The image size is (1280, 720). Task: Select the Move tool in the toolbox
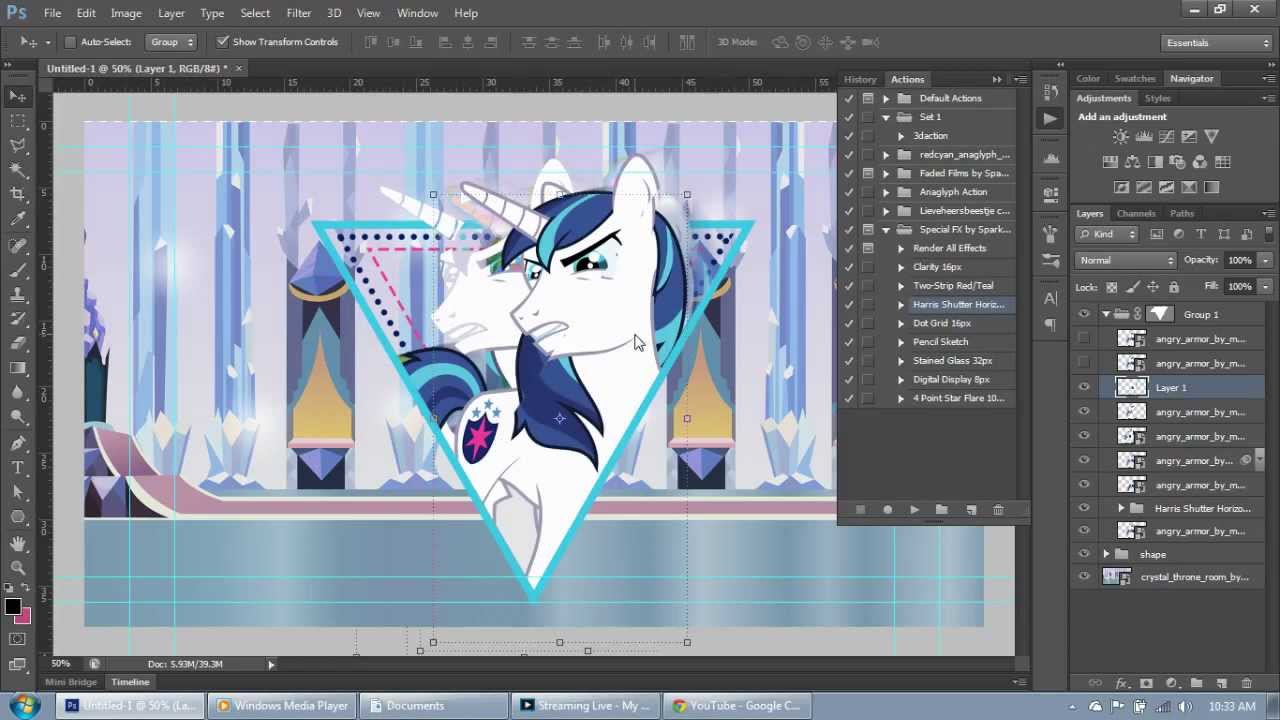tap(18, 96)
